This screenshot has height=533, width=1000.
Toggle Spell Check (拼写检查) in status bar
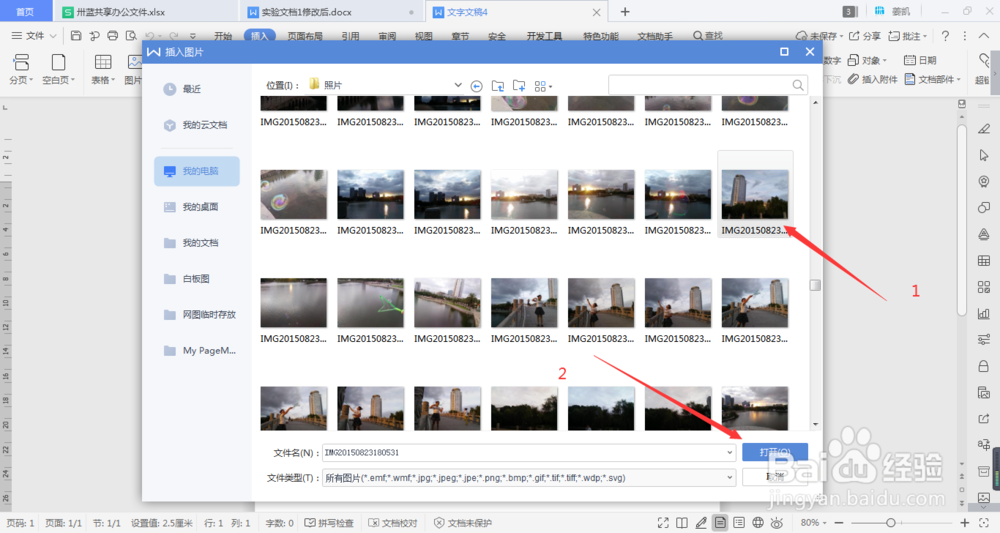click(328, 523)
